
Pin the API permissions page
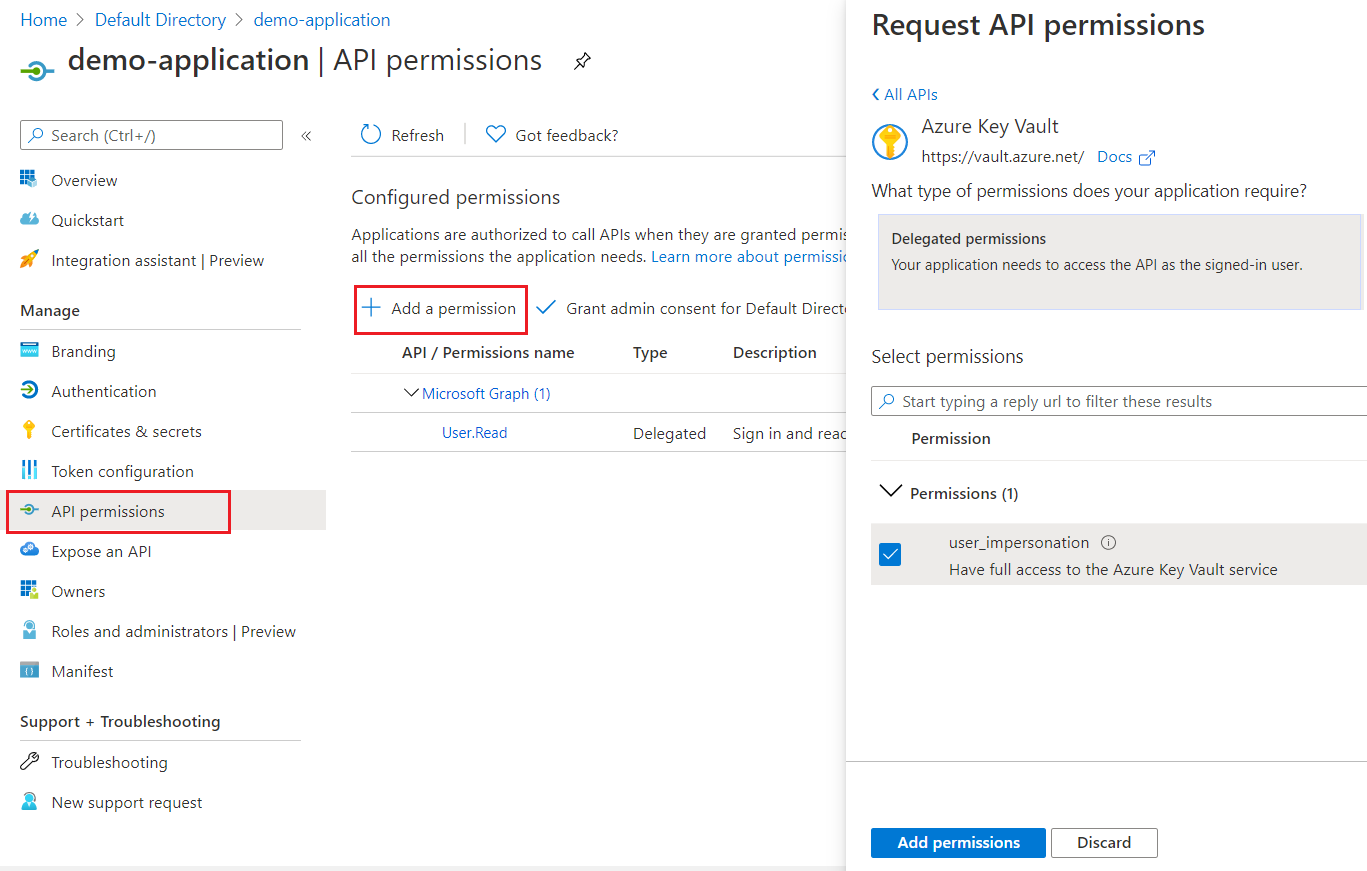(x=583, y=61)
